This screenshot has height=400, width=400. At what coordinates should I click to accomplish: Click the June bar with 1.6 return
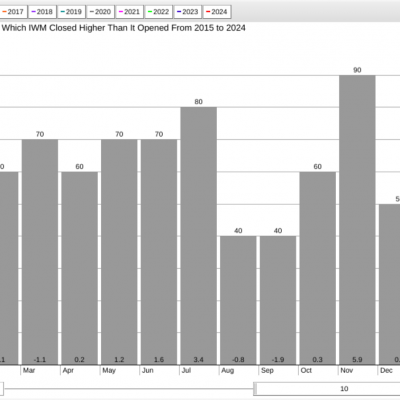tap(159, 252)
